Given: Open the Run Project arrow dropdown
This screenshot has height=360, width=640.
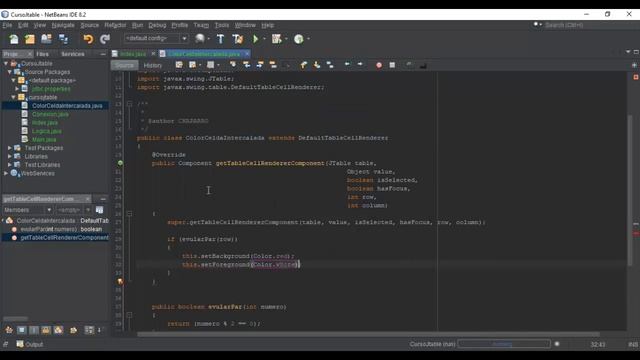Looking at the screenshot, I should 264,39.
